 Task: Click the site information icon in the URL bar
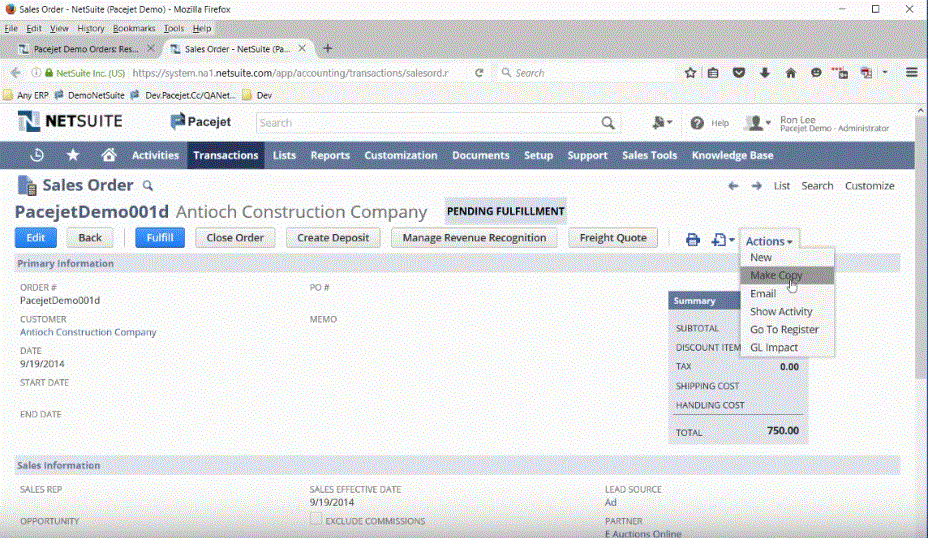tap(36, 73)
